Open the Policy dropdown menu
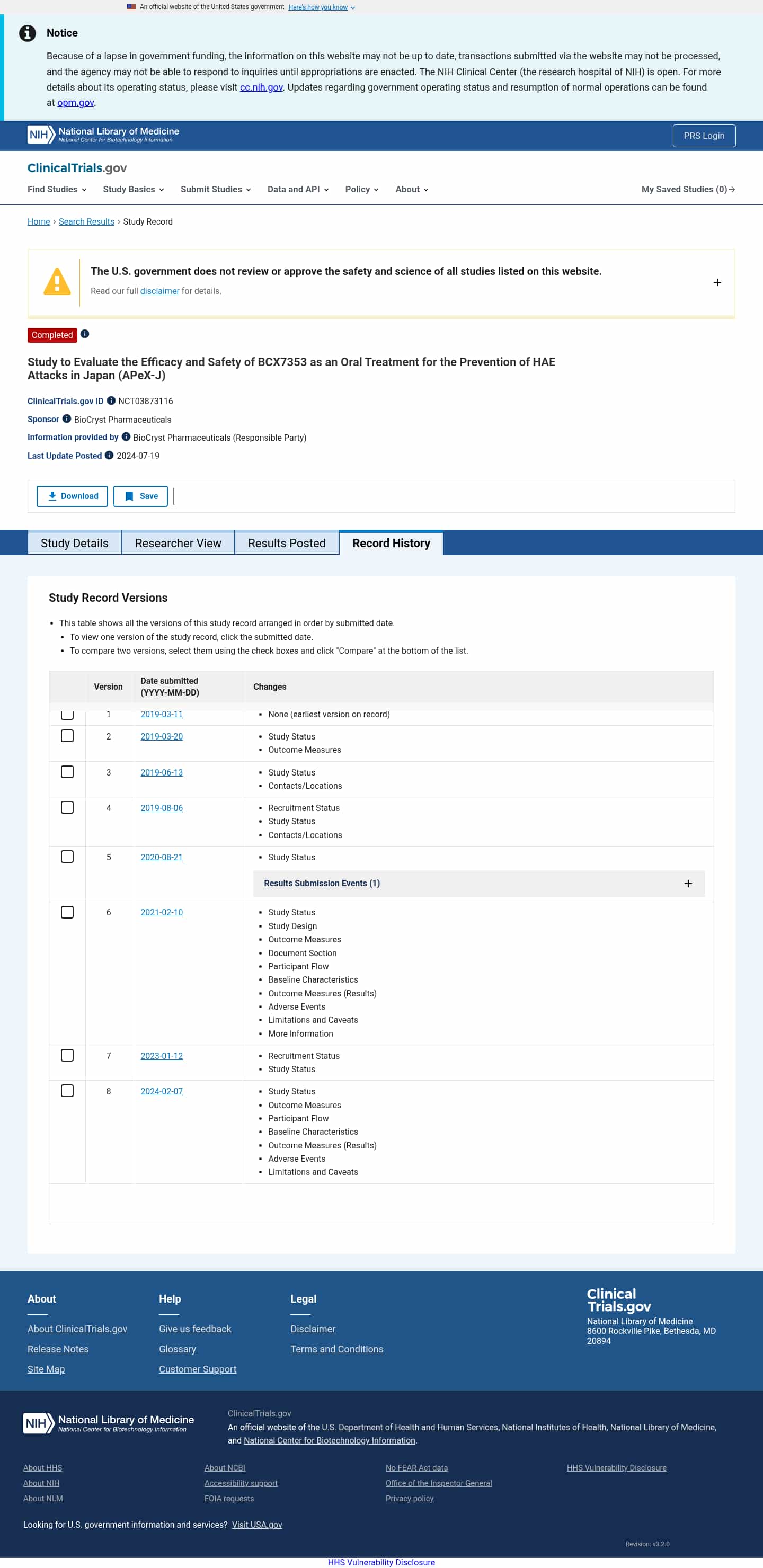 coord(362,189)
